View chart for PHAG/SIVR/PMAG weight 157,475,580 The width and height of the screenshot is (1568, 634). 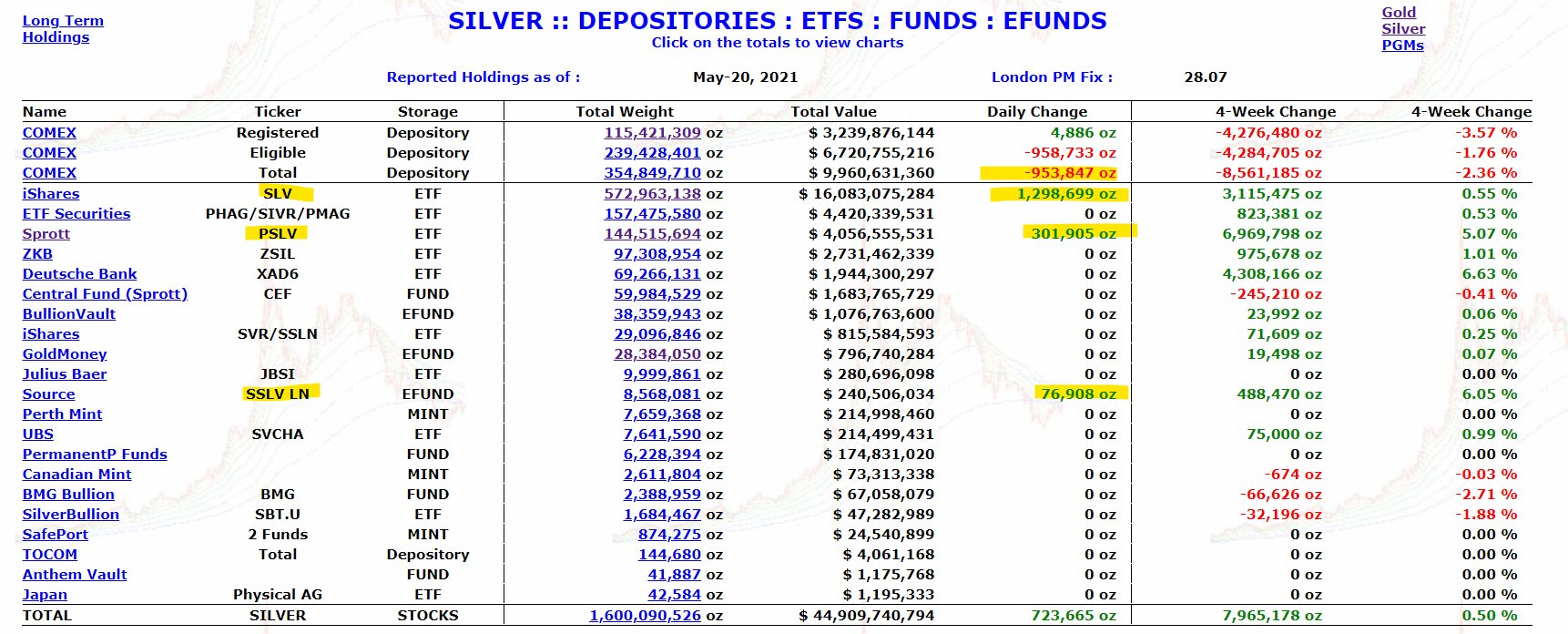pos(653,214)
